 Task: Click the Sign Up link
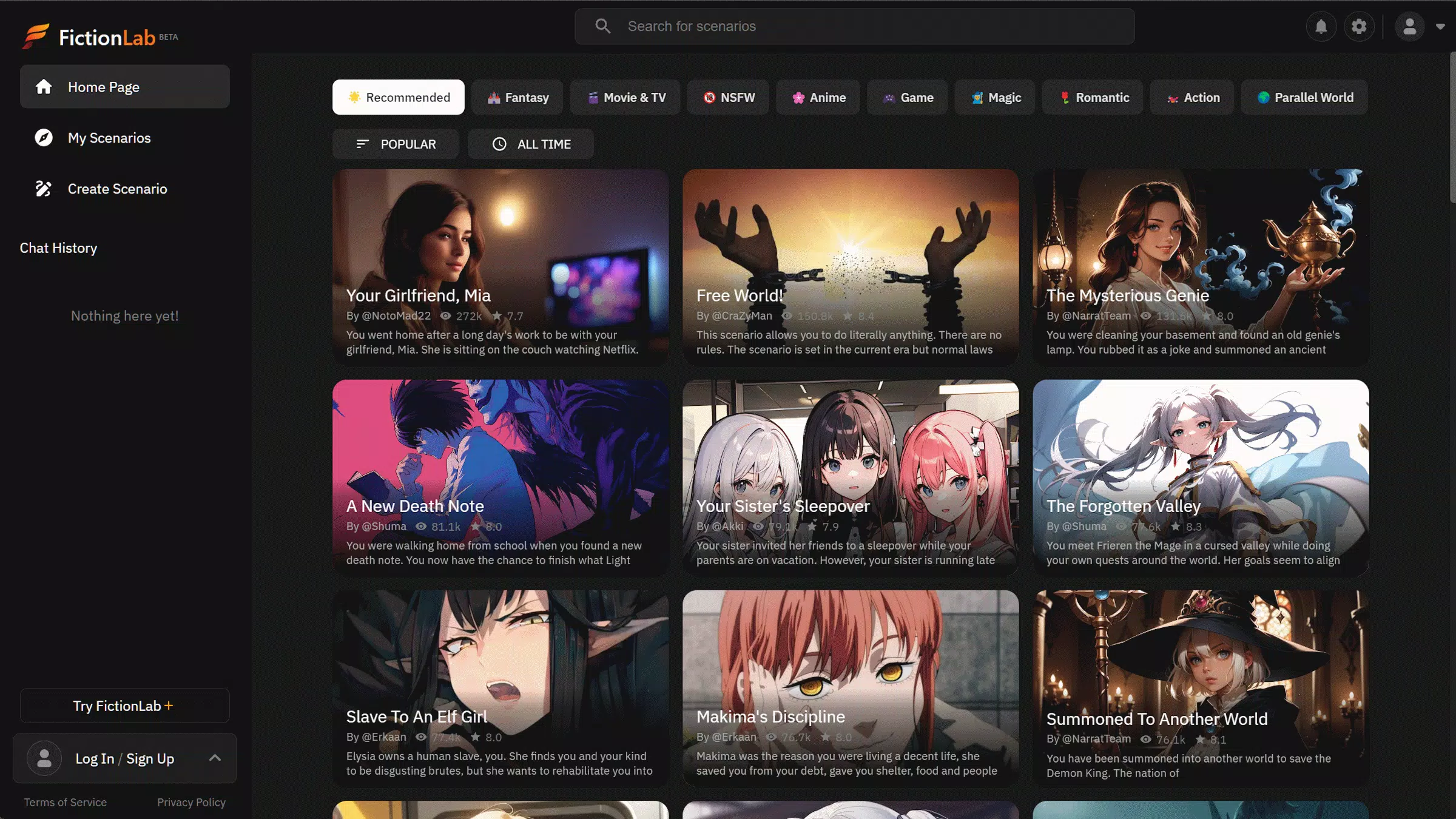point(150,758)
